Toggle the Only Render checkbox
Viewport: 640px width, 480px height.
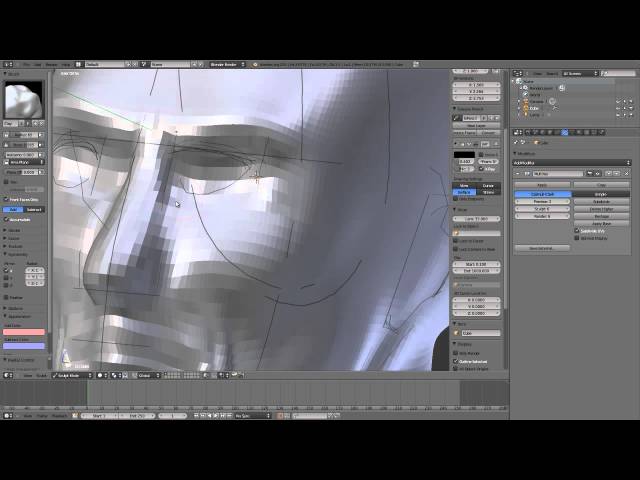click(x=456, y=353)
